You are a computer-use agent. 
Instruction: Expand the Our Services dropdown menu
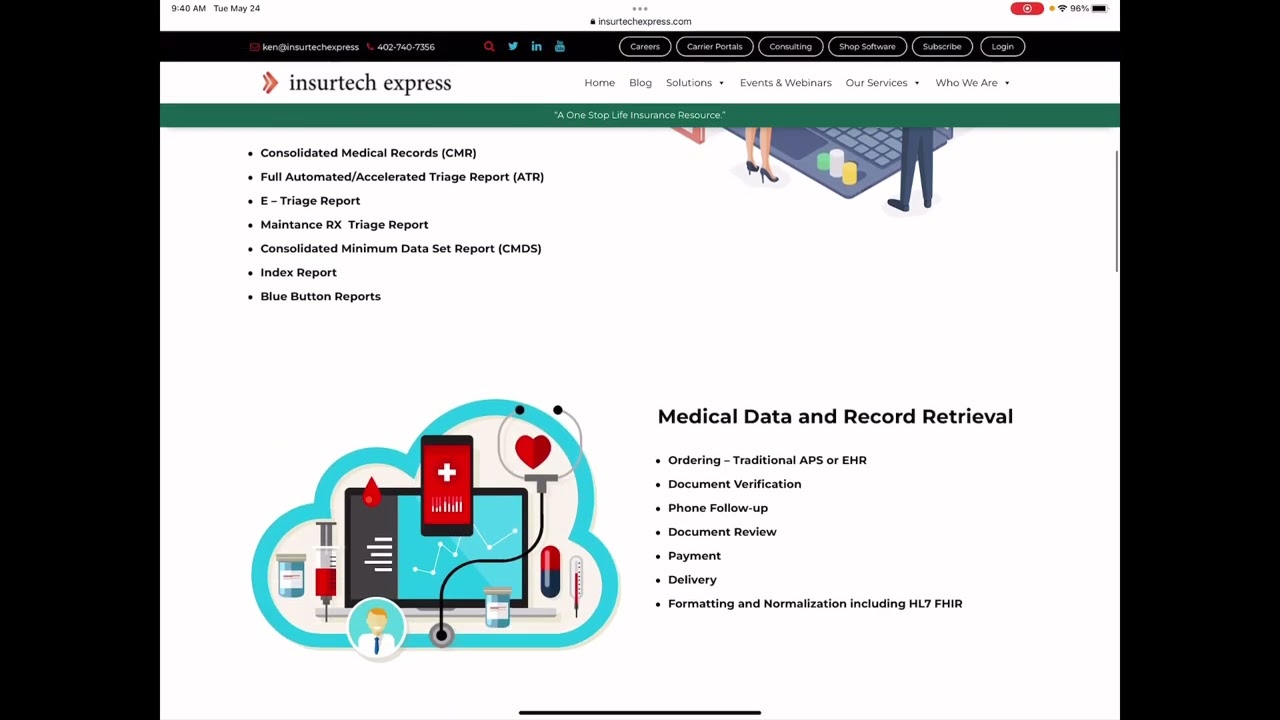(x=883, y=83)
